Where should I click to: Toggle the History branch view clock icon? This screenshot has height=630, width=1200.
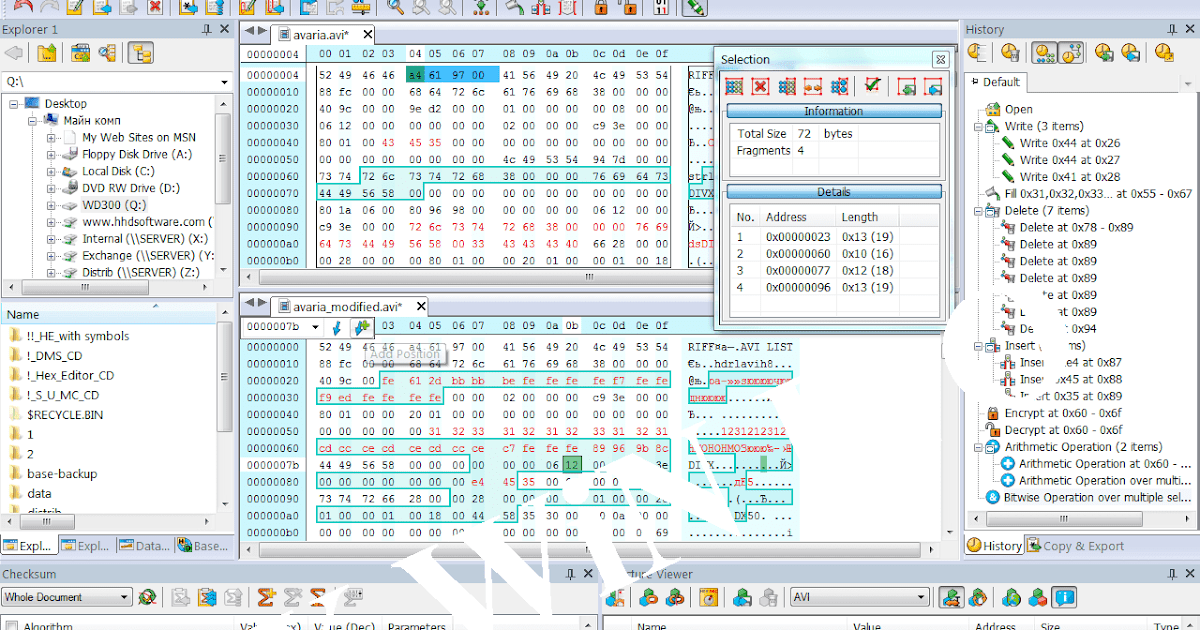point(1070,53)
